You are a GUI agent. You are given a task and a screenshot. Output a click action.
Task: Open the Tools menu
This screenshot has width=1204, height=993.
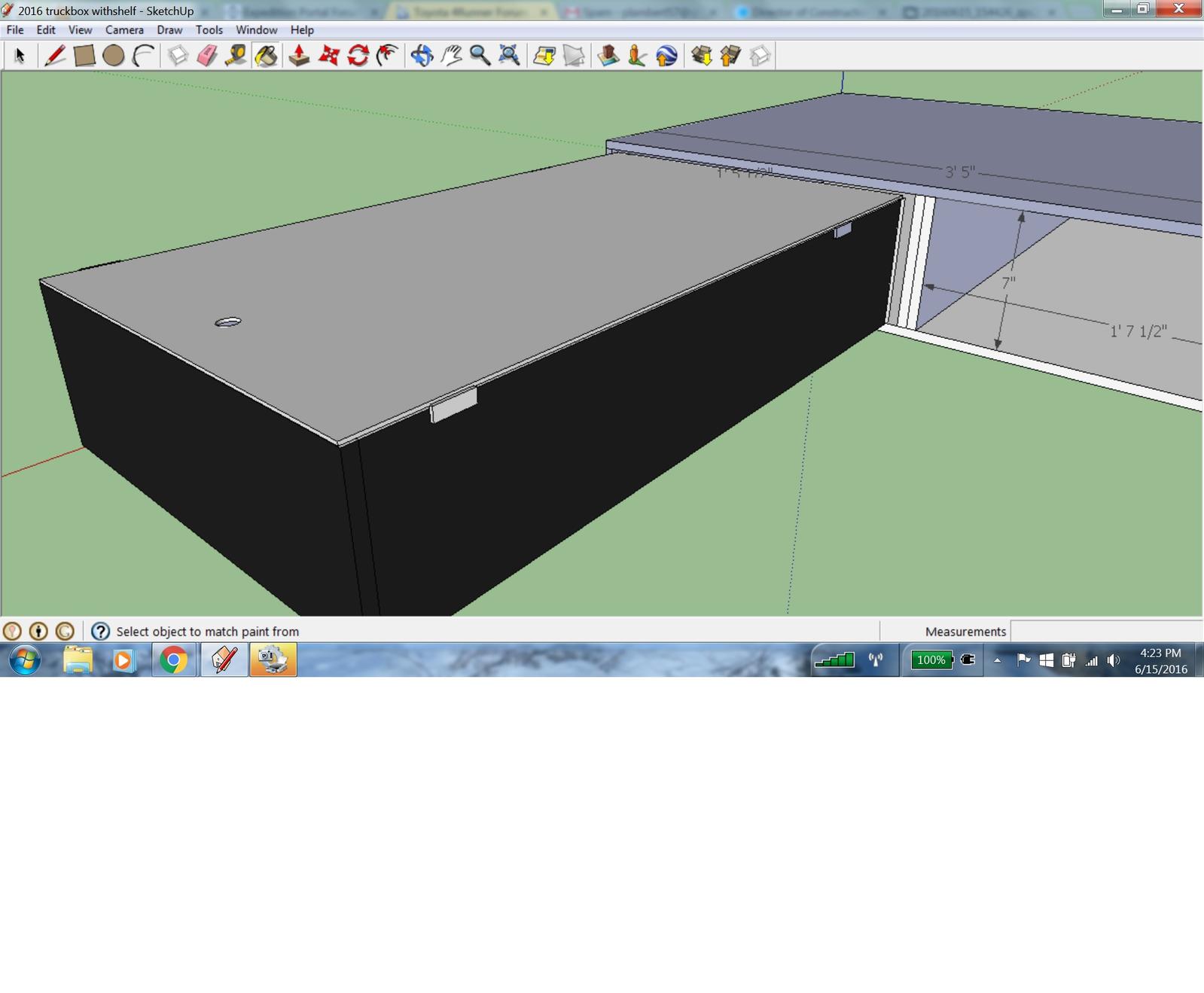209,30
